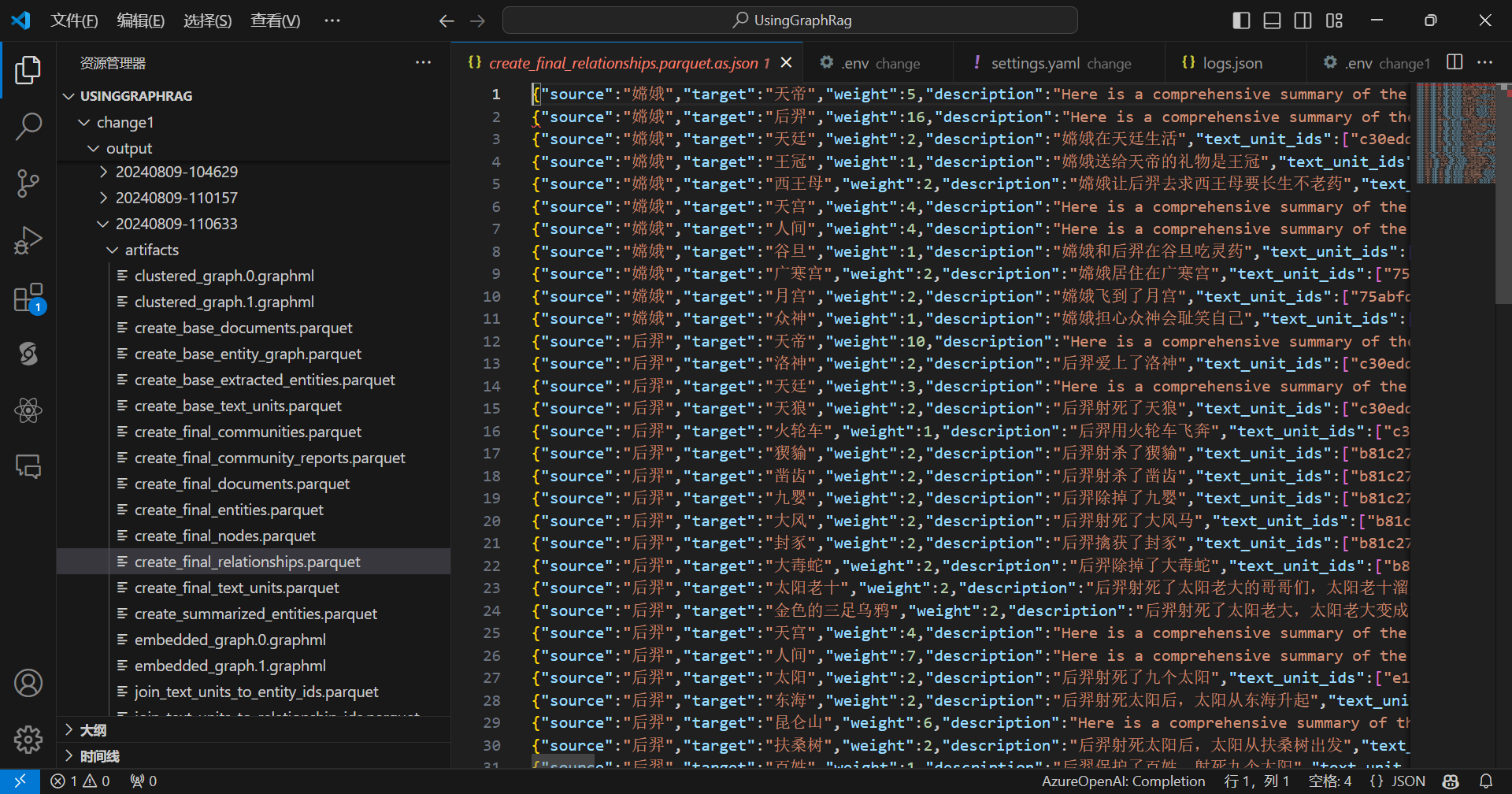Image resolution: width=1512 pixels, height=794 pixels.
Task: Click the UsingGraphRag command center search box
Action: 790,20
